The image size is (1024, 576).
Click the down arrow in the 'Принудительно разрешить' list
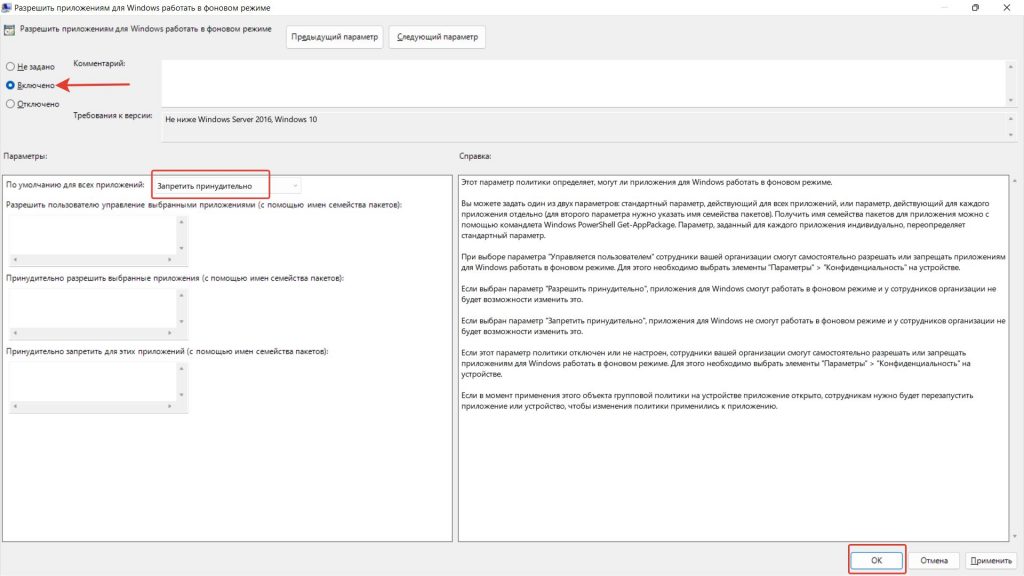[x=182, y=321]
